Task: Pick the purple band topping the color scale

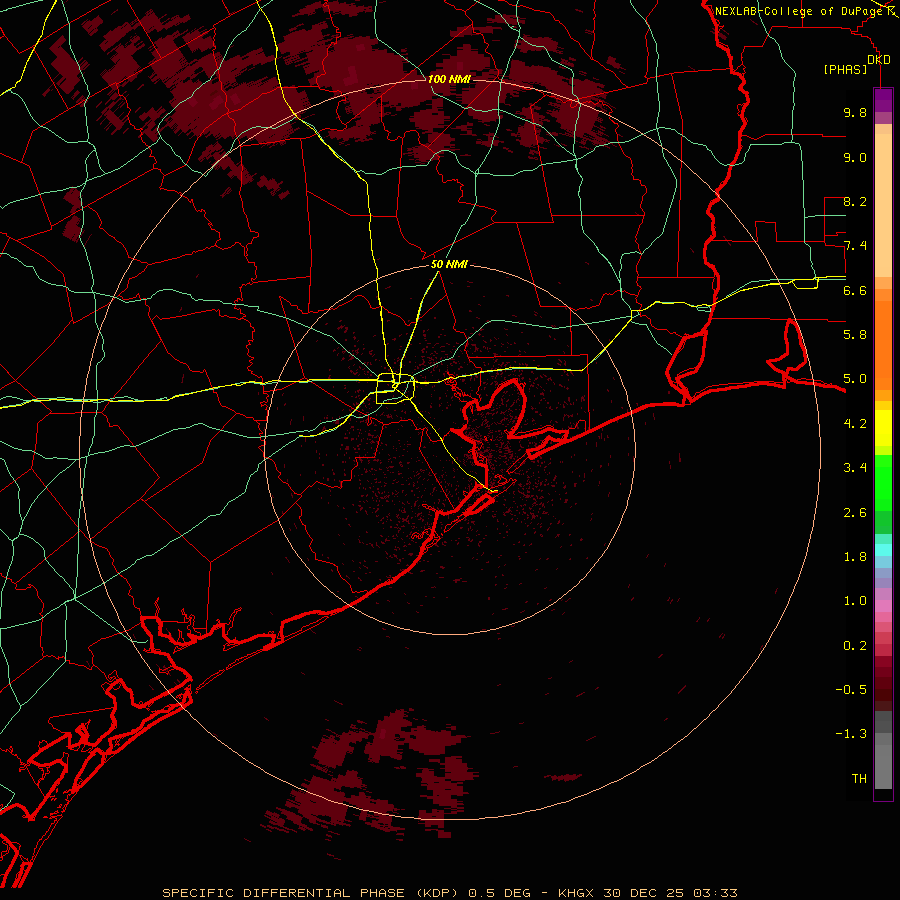Action: pyautogui.click(x=883, y=100)
